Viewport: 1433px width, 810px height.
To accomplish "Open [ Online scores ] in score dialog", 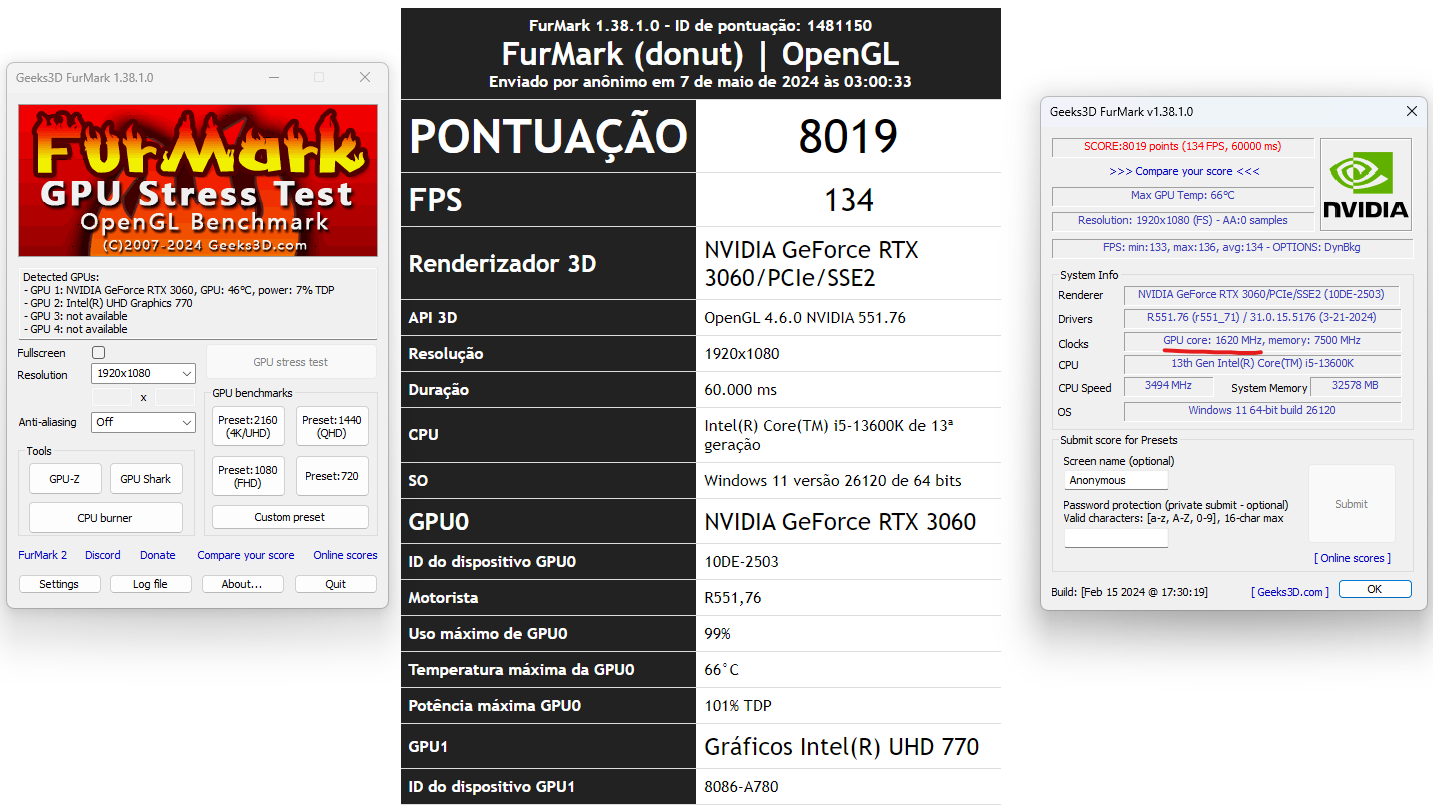I will click(x=1352, y=558).
